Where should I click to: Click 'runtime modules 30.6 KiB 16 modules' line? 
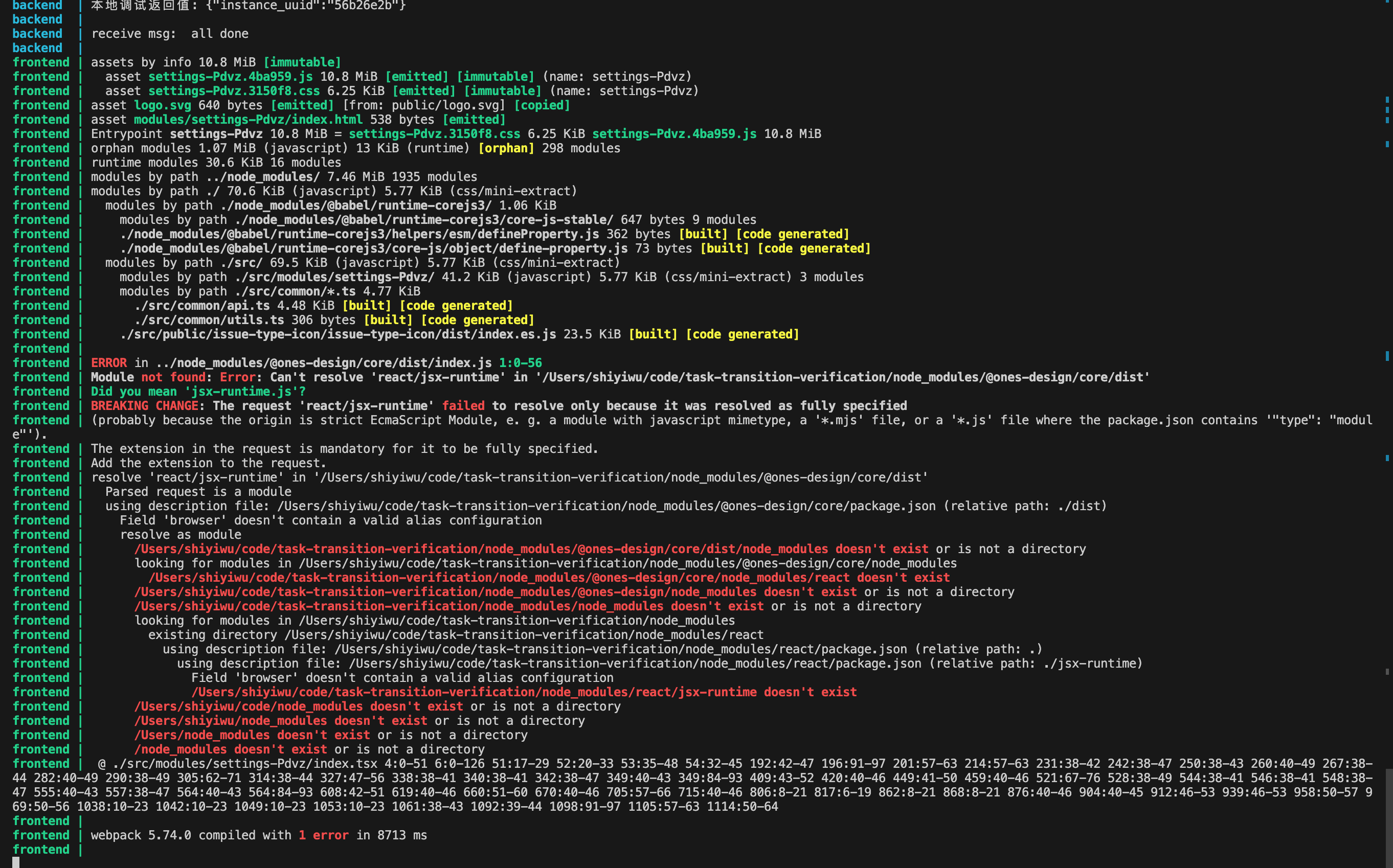(x=216, y=163)
